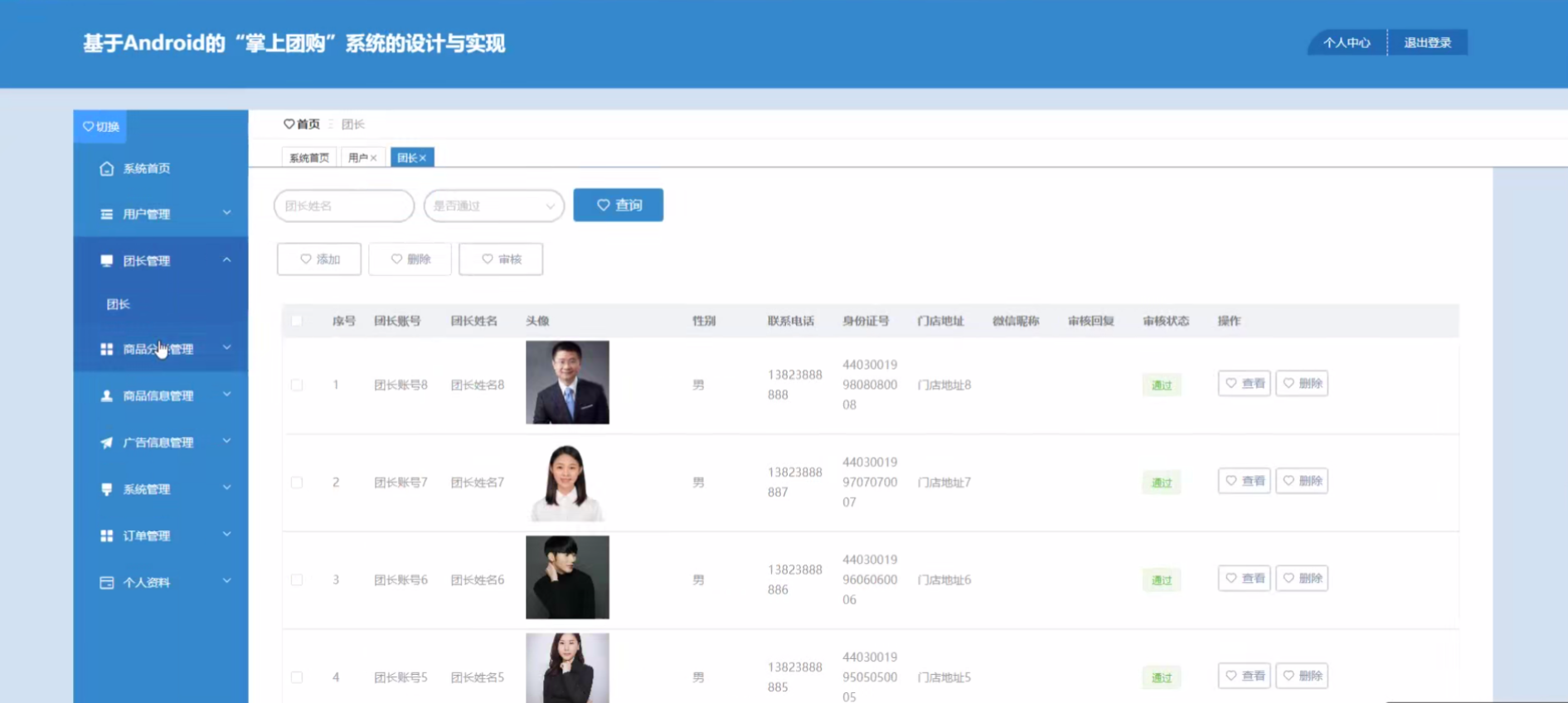Screen dimensions: 1568x703
Task: Open the 是否通过 dropdown
Action: 494,206
